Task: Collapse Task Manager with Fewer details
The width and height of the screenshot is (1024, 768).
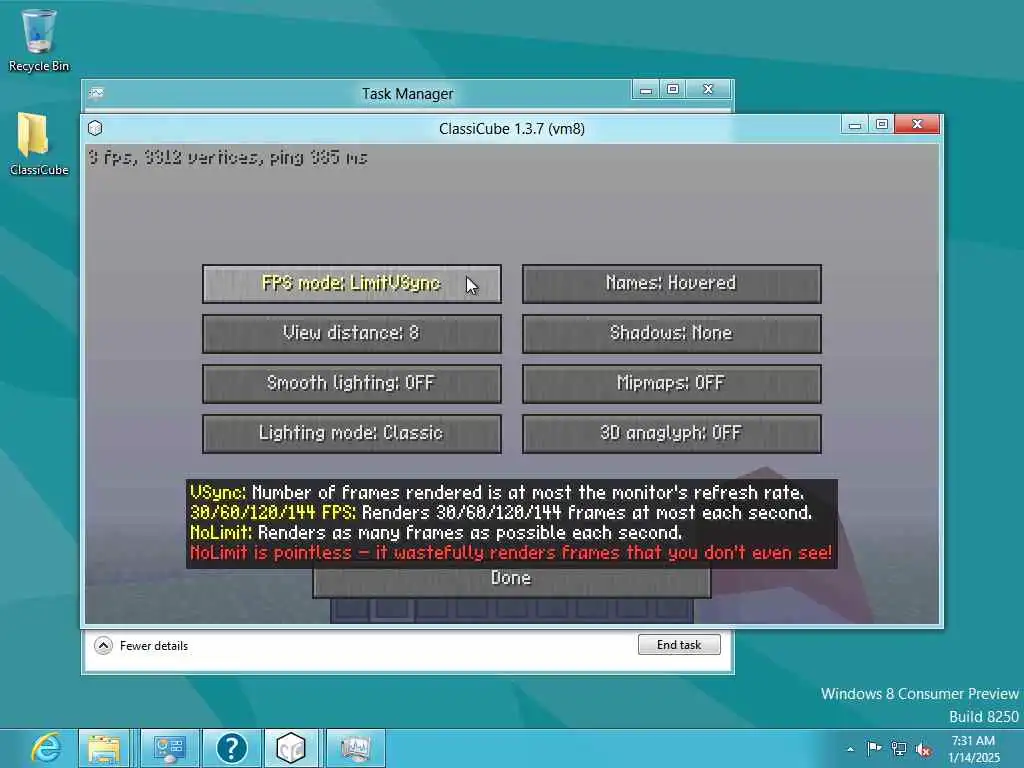Action: (x=142, y=646)
